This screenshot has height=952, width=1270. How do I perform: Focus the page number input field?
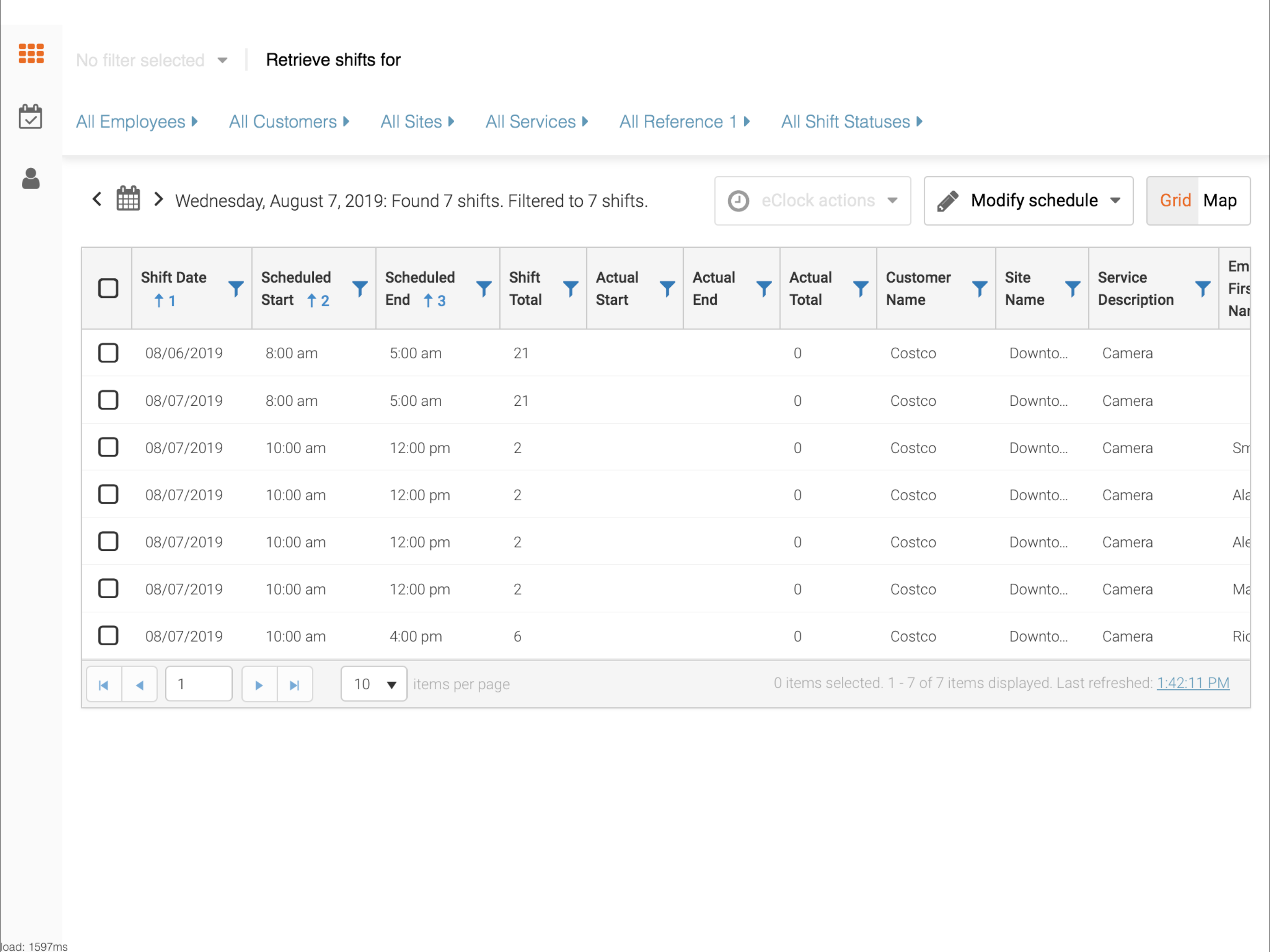click(198, 684)
